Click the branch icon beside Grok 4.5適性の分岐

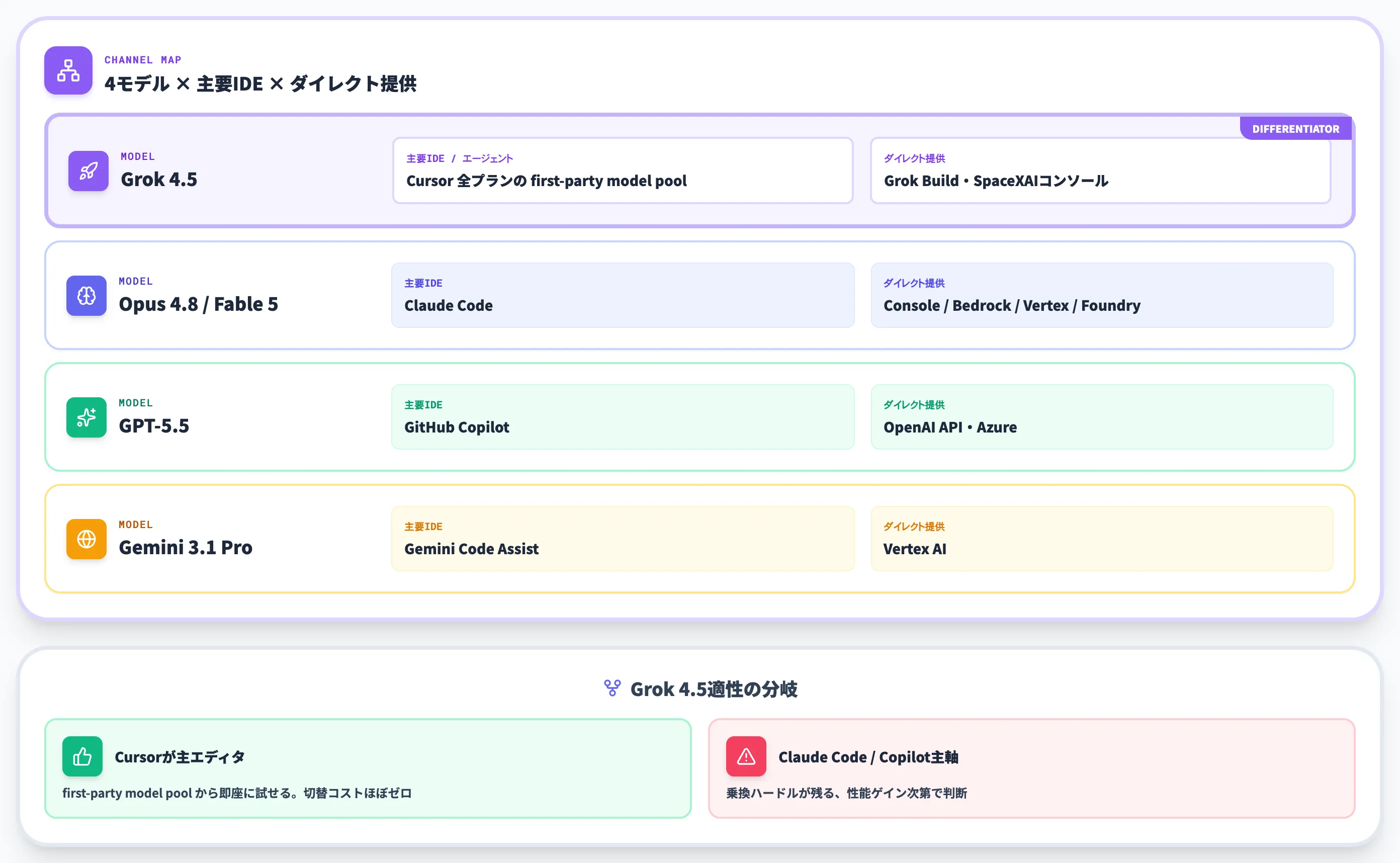pos(612,688)
